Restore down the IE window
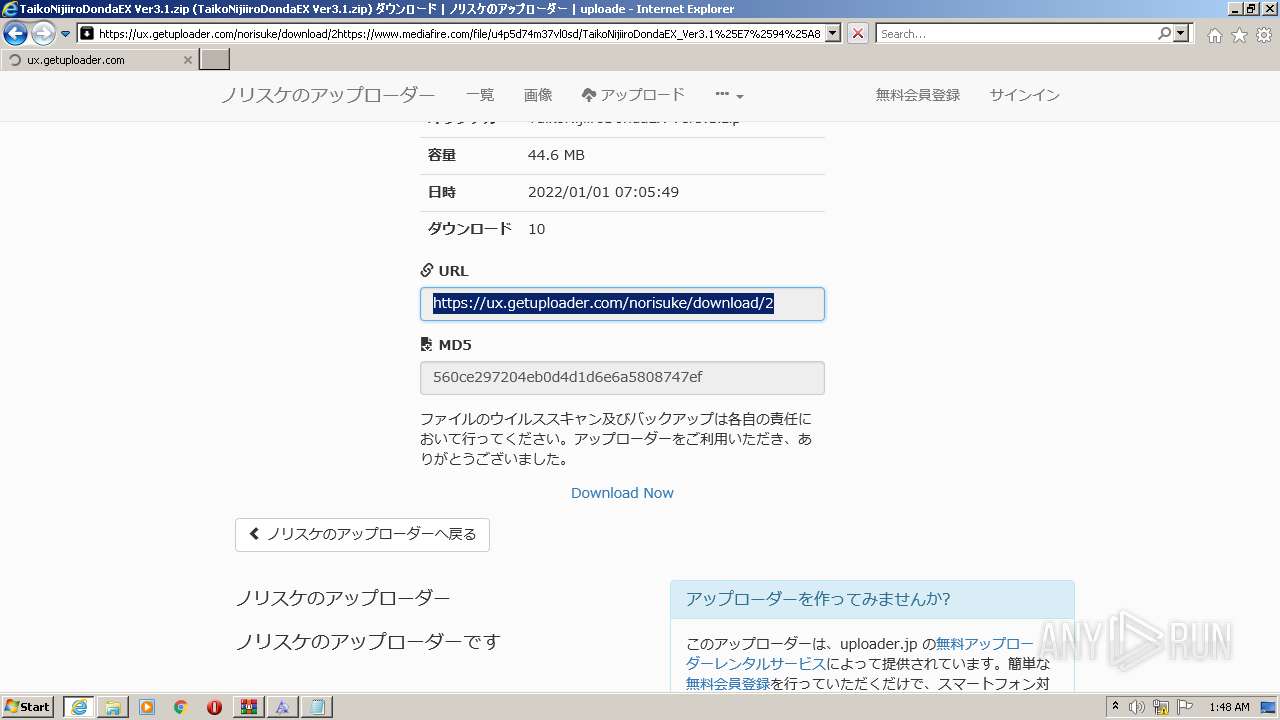 point(1251,8)
